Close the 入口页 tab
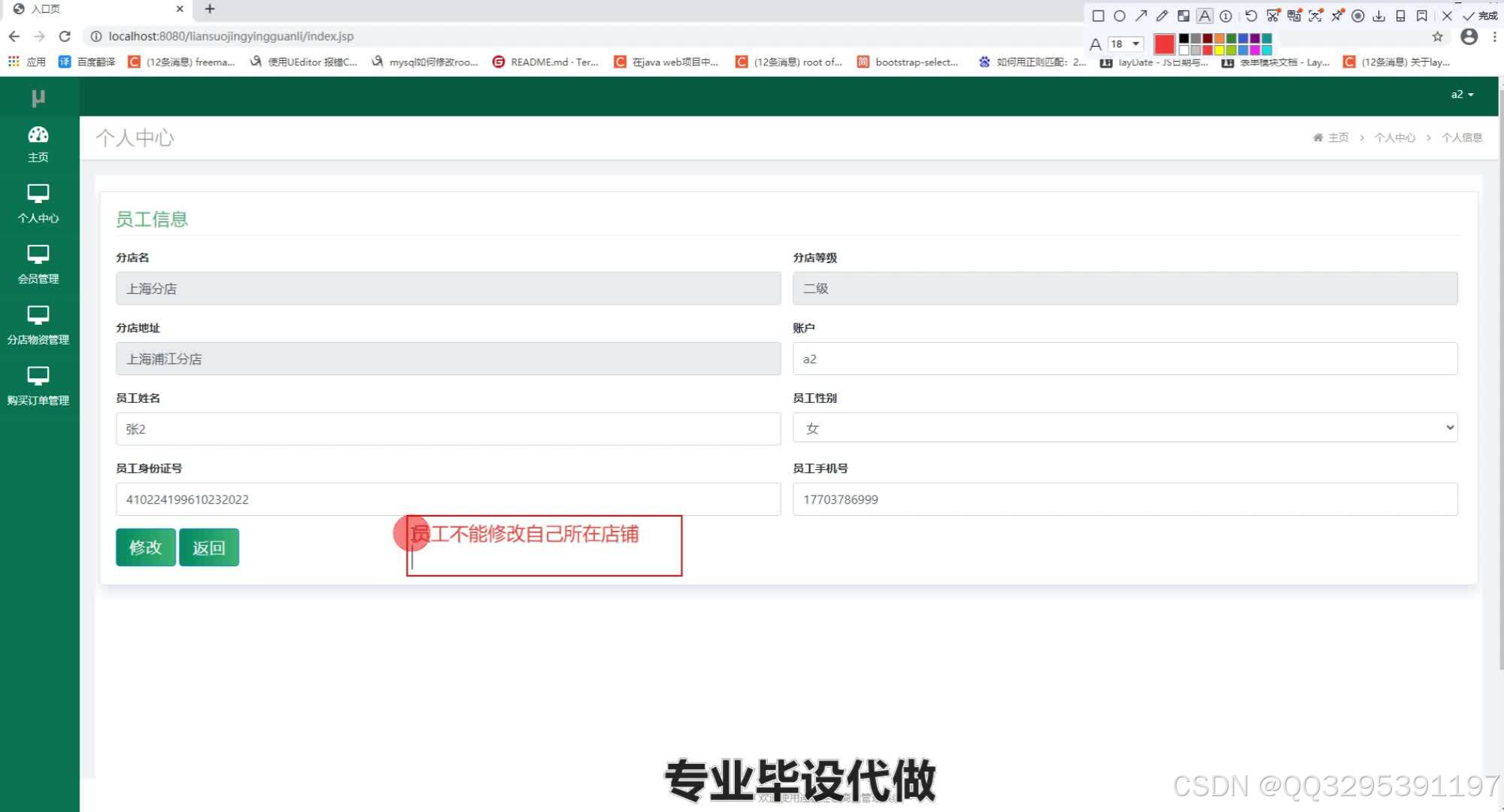Image resolution: width=1504 pixels, height=812 pixels. pos(180,9)
